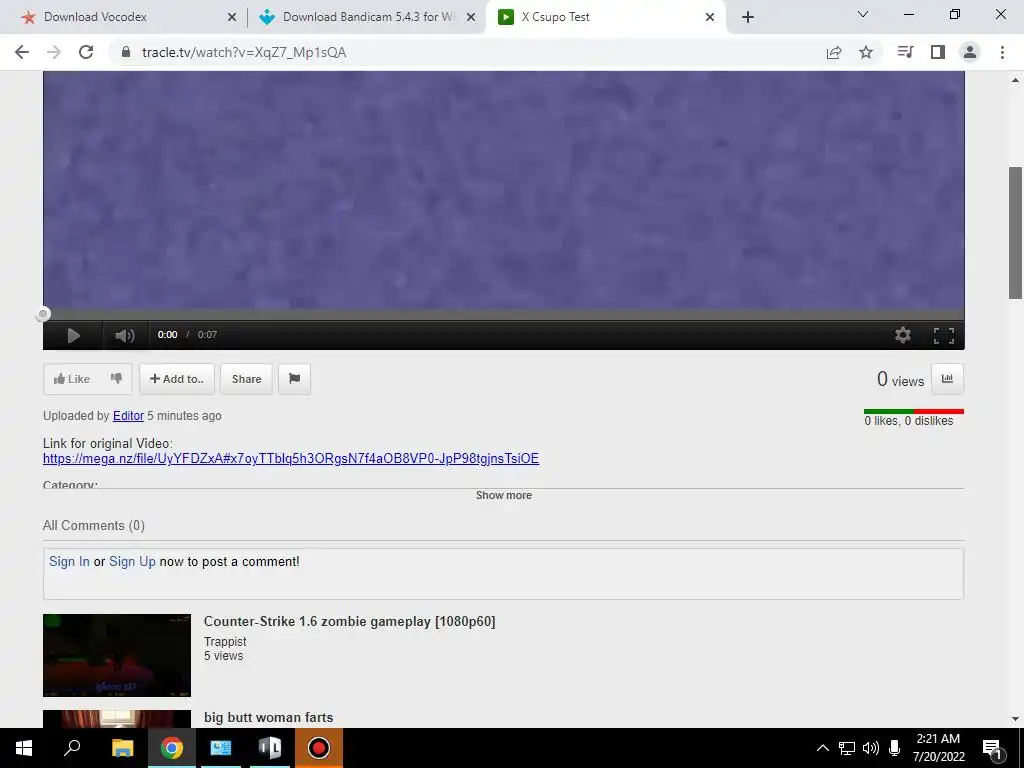Open Bandicam recorder taskbar icon
1024x768 pixels.
pos(319,748)
